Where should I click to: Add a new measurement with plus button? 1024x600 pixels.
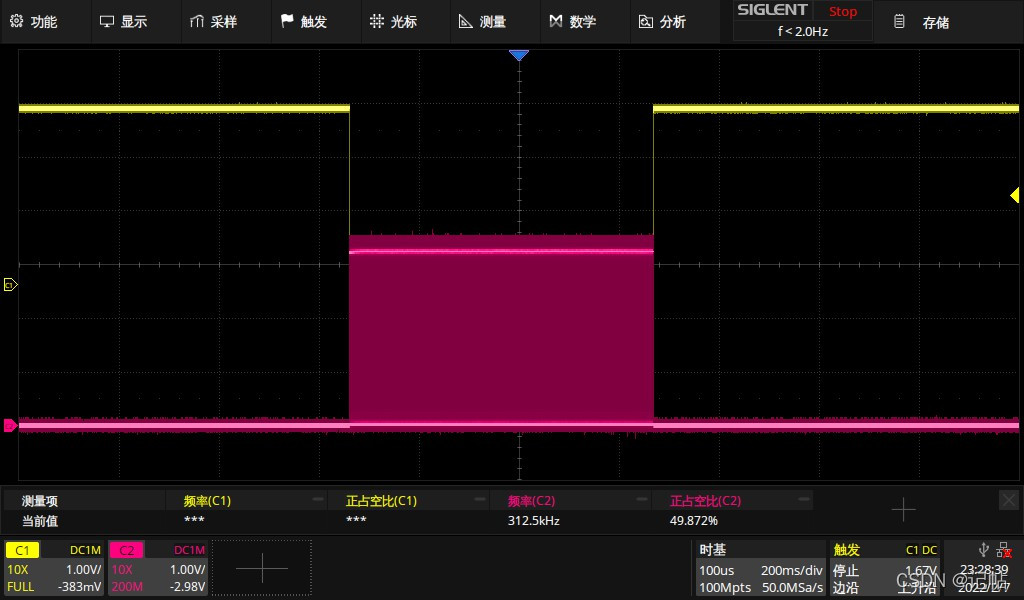pos(903,509)
